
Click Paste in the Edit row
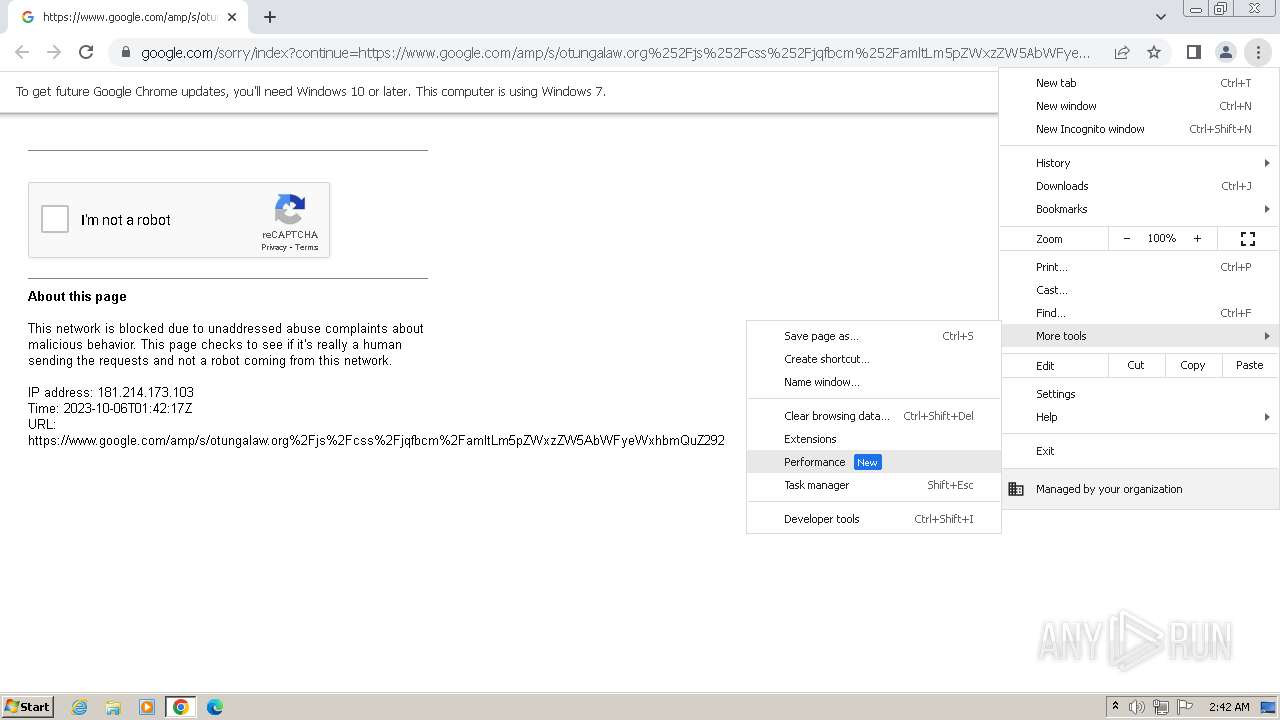(x=1250, y=365)
